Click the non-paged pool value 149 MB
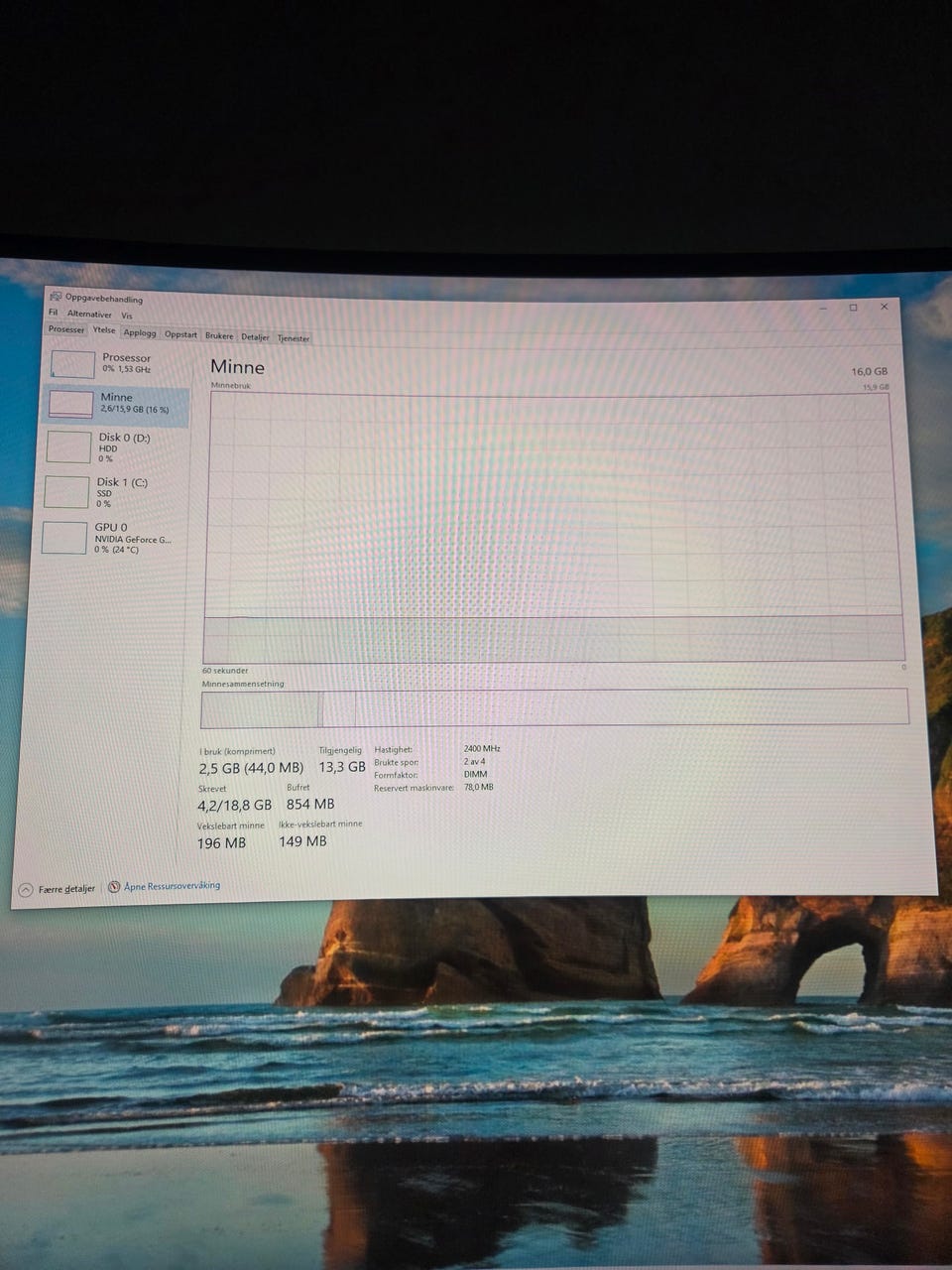The height and width of the screenshot is (1270, 952). [x=302, y=841]
